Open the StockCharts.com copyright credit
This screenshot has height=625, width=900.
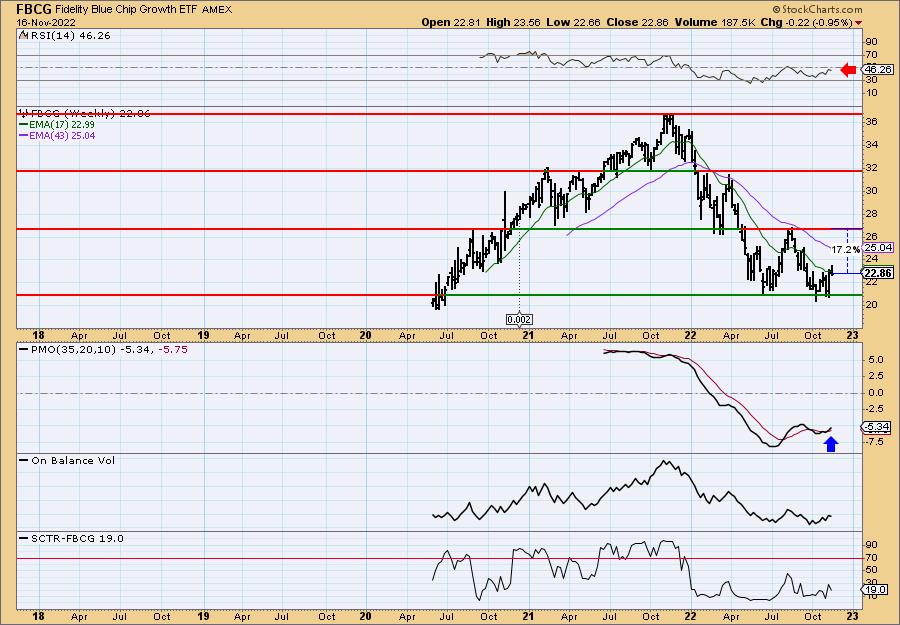tap(817, 9)
